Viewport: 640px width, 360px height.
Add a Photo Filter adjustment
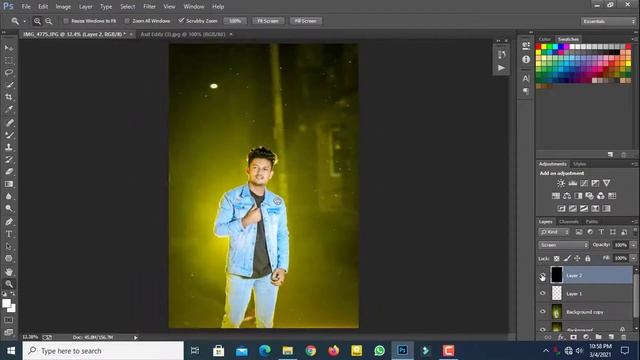coord(589,196)
